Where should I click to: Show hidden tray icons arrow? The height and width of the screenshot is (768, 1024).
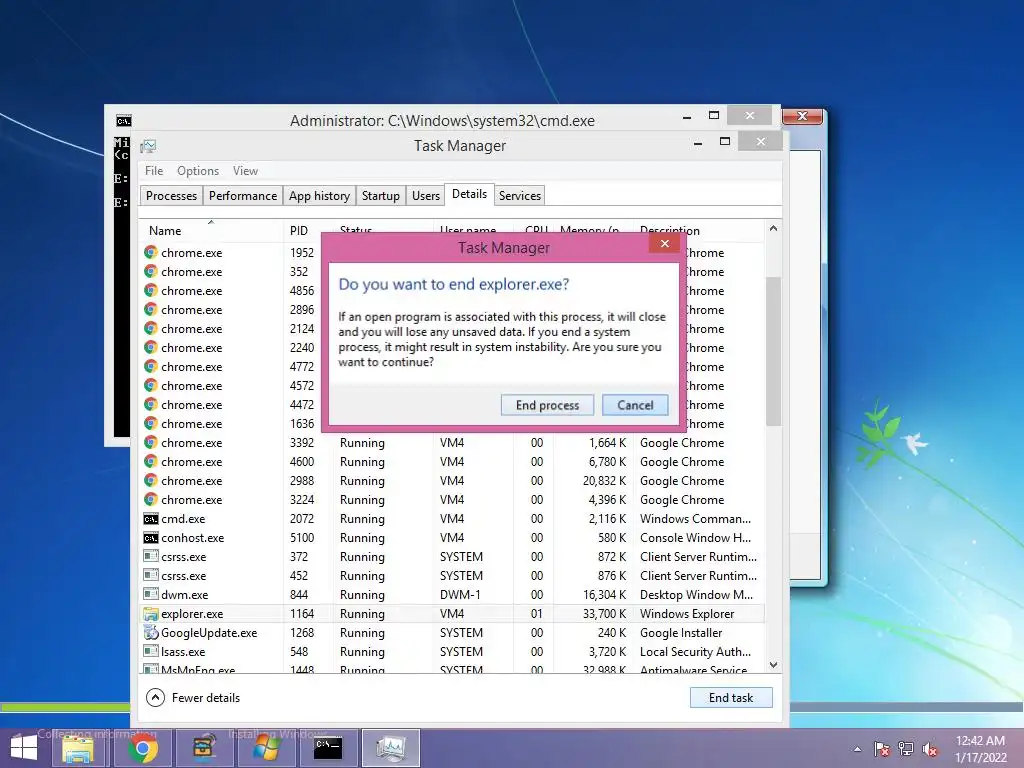tap(857, 749)
